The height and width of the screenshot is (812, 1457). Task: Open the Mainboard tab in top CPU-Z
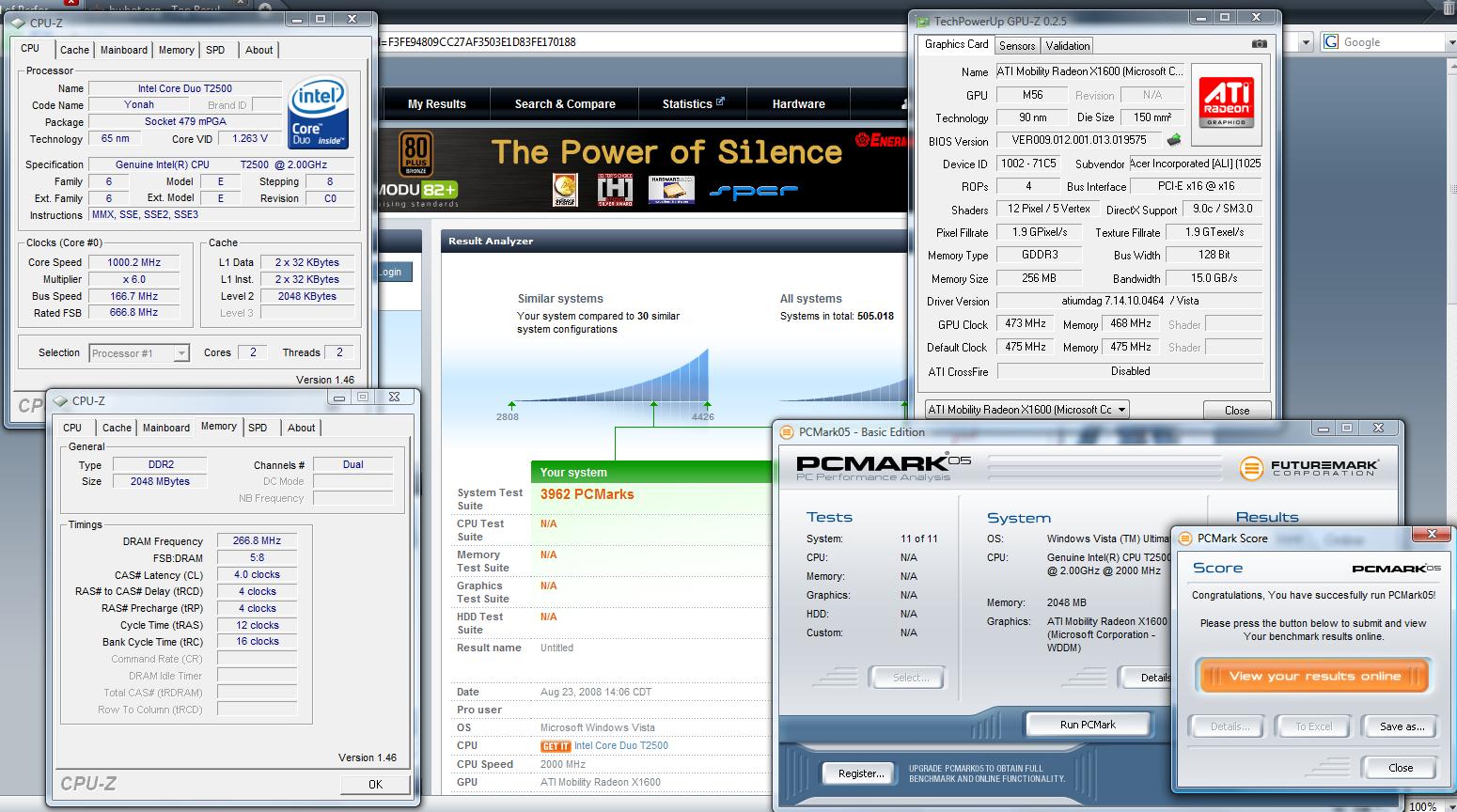(x=124, y=50)
